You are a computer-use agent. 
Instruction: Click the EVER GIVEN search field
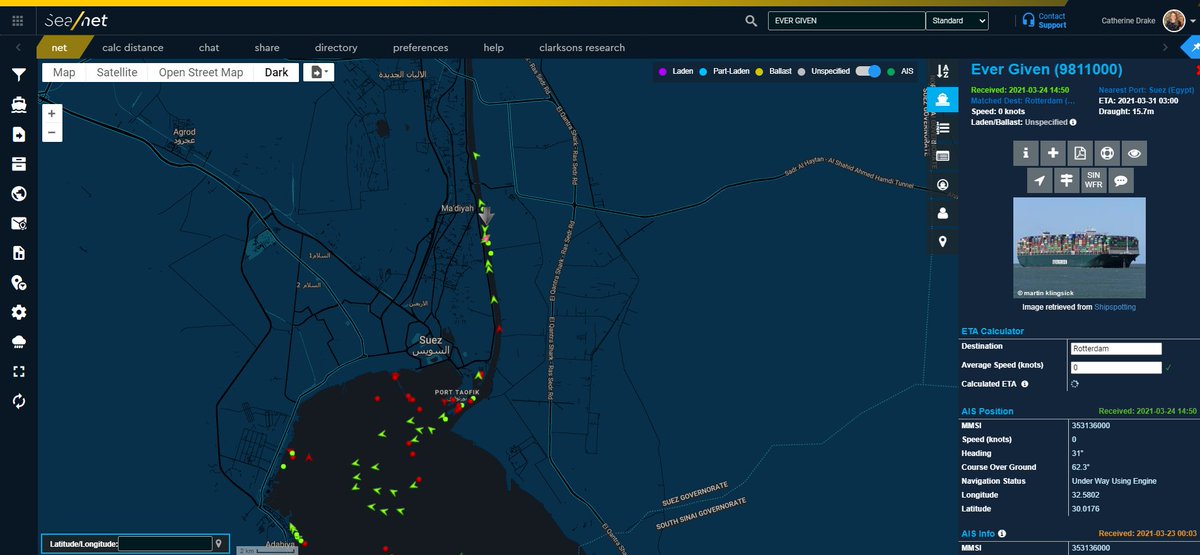pos(846,20)
